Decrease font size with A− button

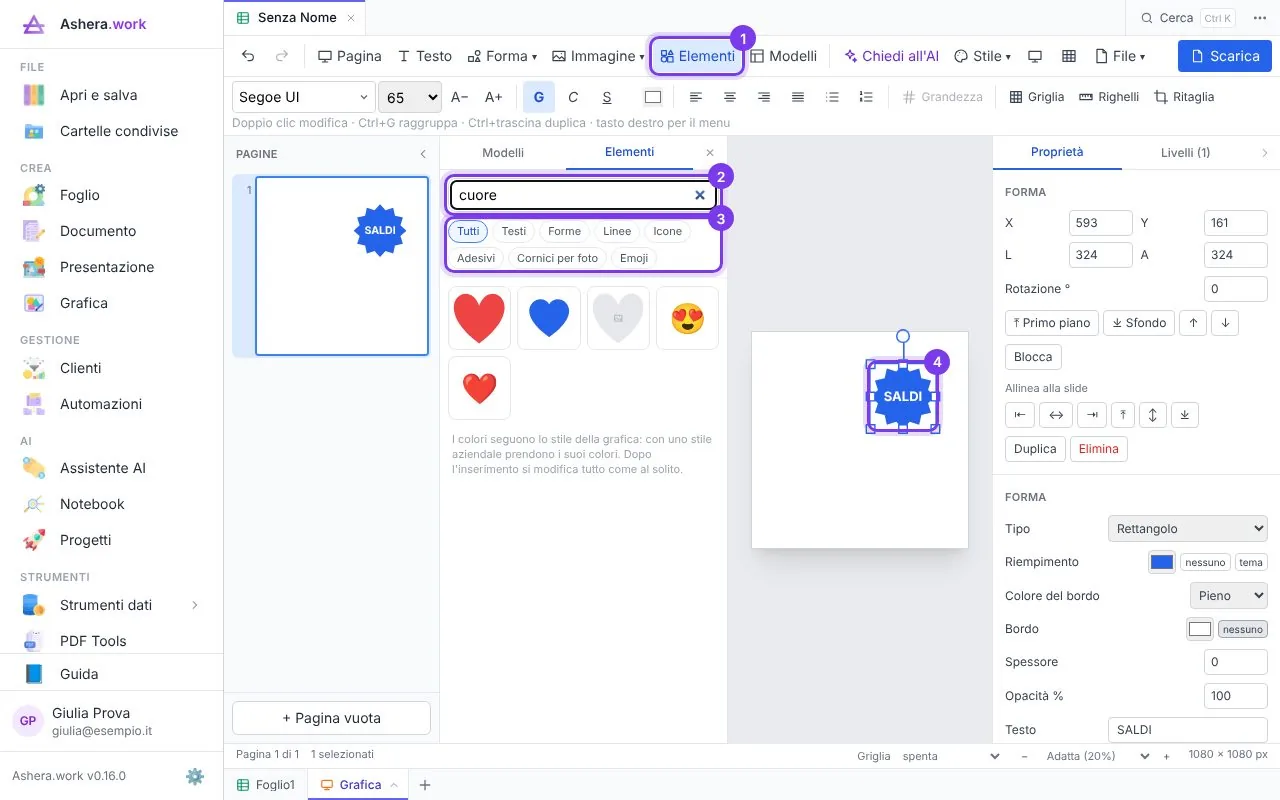(460, 97)
